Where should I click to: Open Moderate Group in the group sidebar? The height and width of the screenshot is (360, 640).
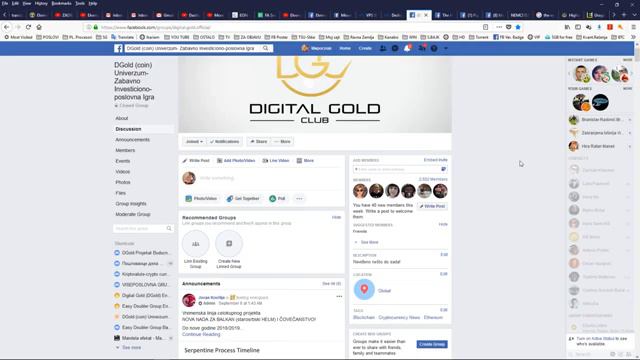coord(133,214)
